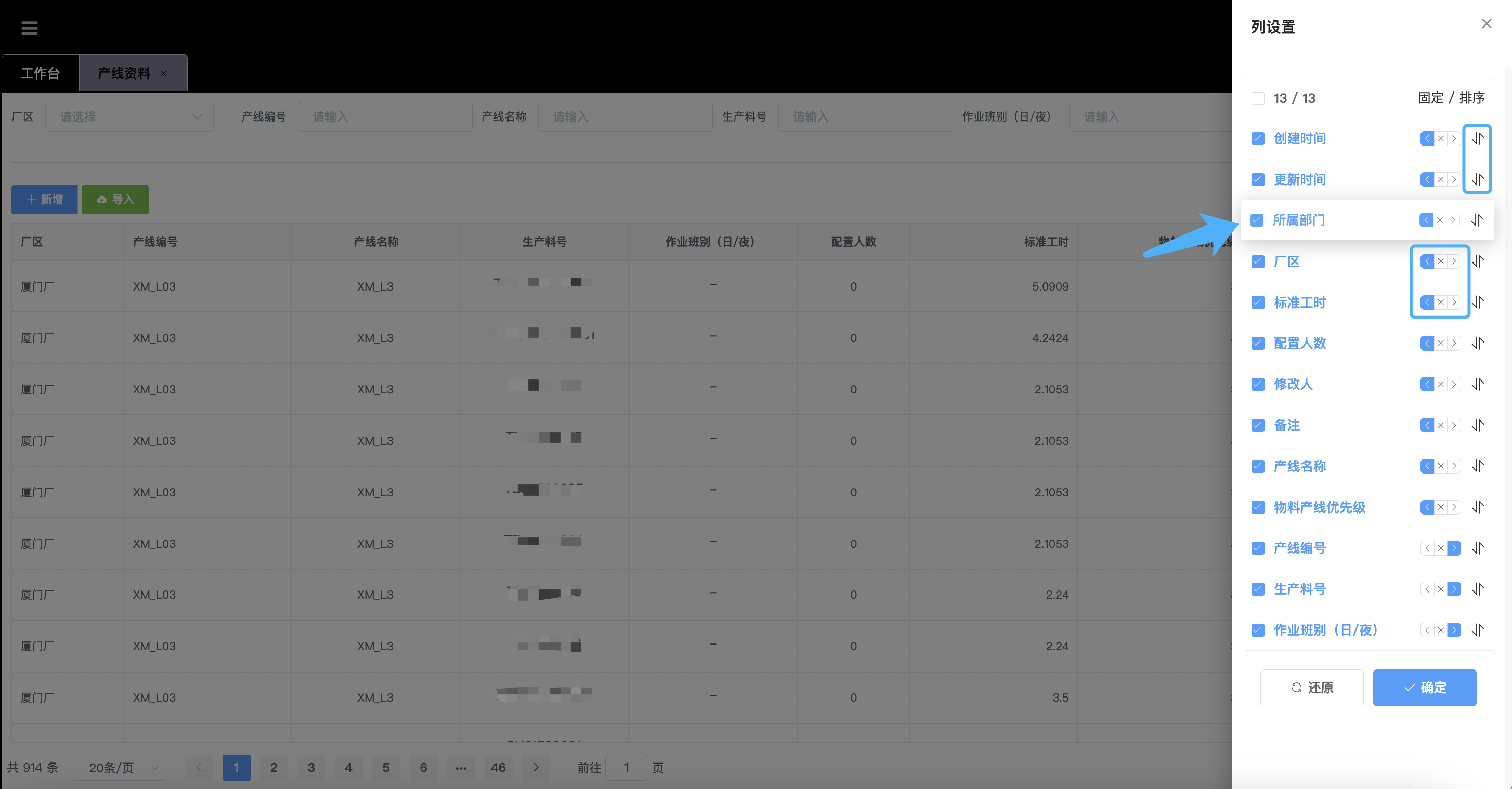Pin 生产料号 column to the left
1512x789 pixels.
click(1427, 589)
